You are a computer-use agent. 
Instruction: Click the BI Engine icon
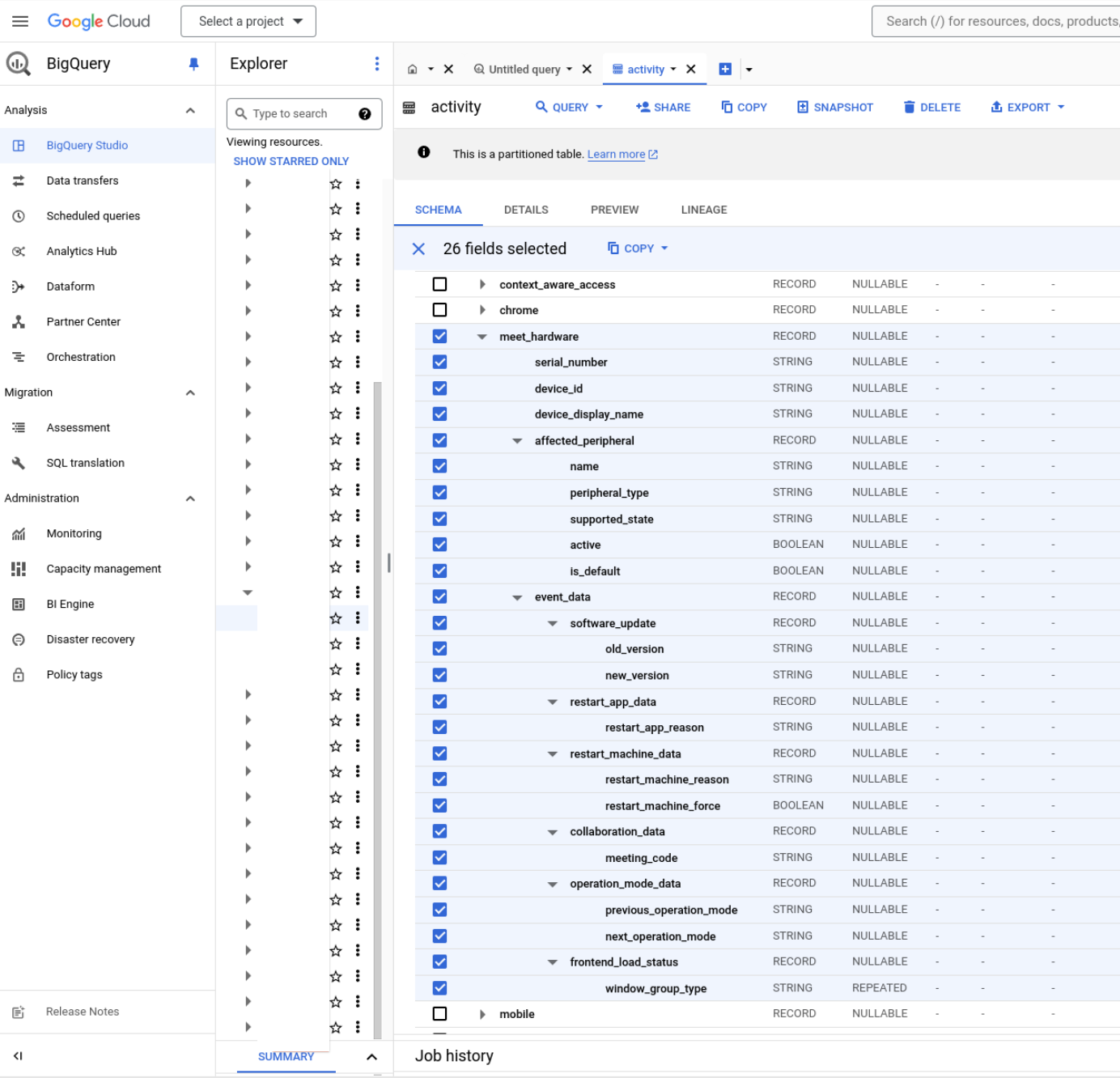click(19, 605)
